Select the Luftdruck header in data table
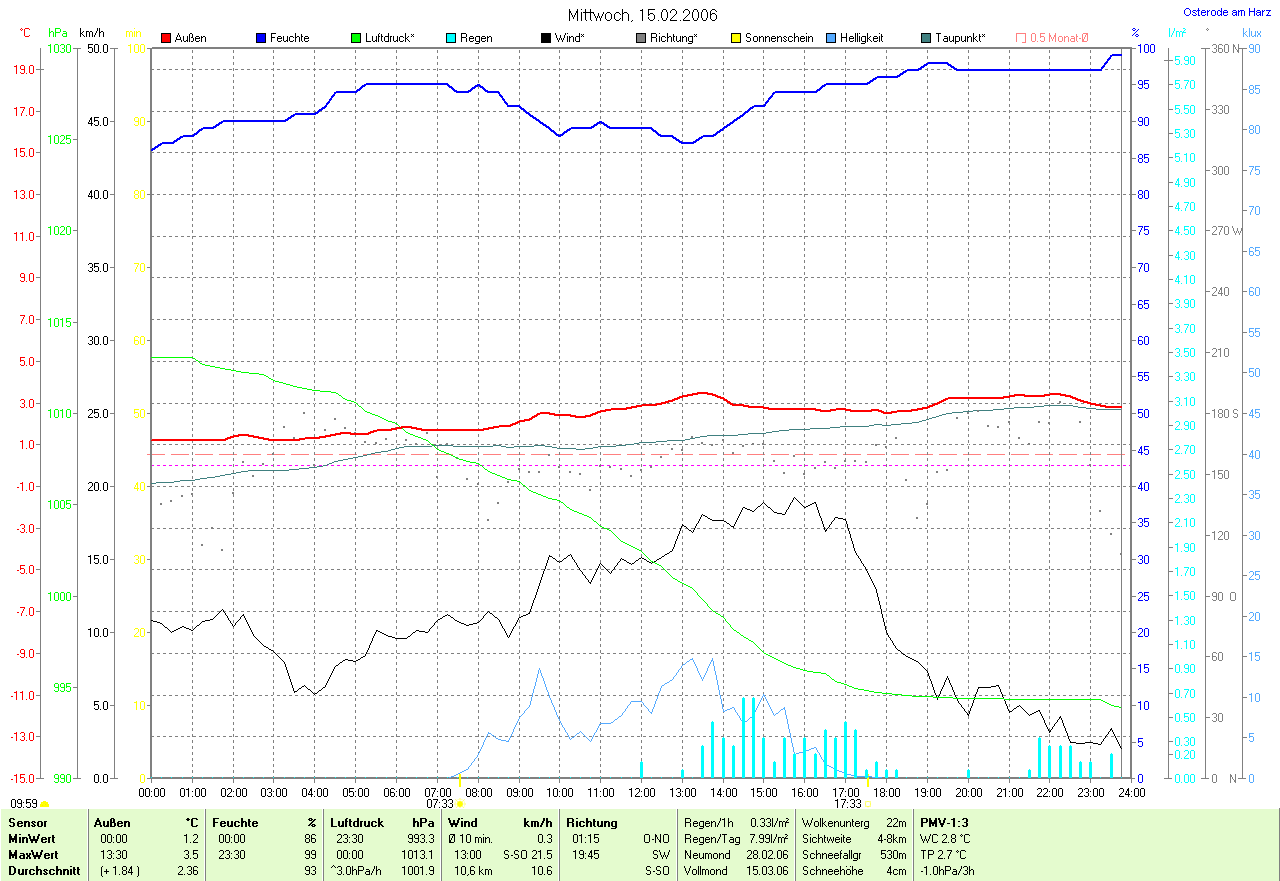 [355, 823]
